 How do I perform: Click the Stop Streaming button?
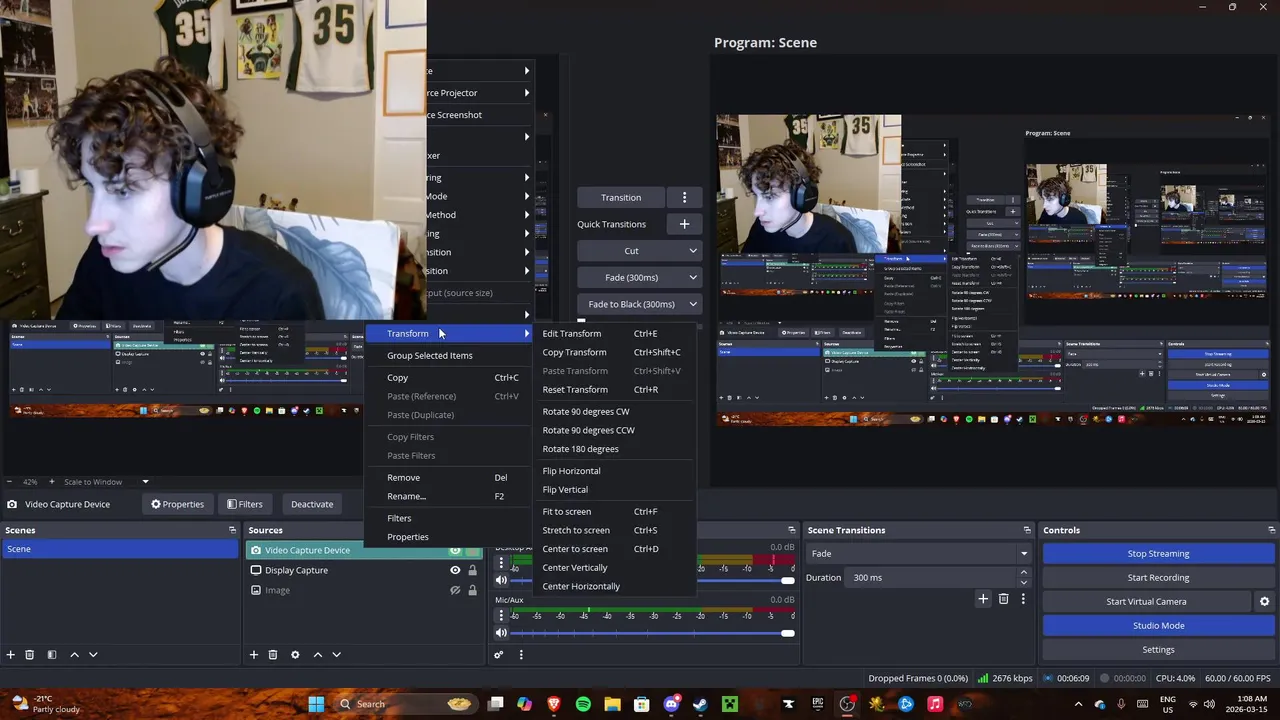[1158, 554]
